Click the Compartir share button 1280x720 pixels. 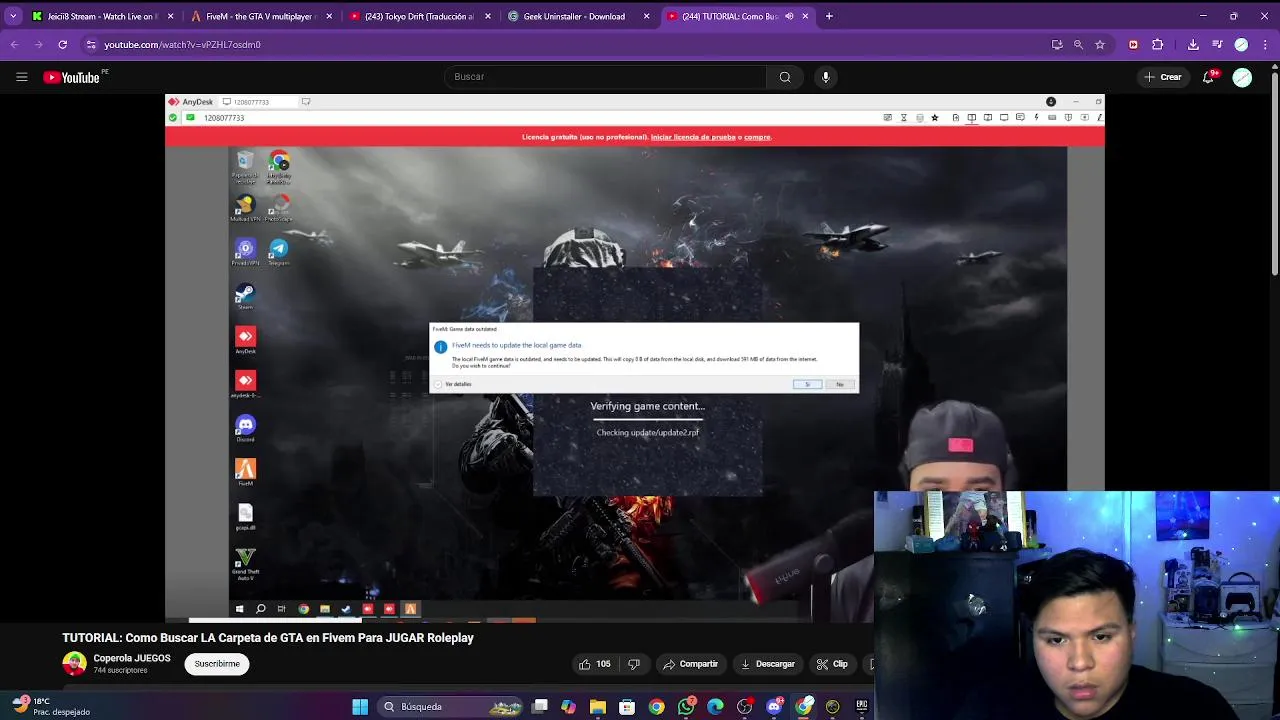pos(690,664)
